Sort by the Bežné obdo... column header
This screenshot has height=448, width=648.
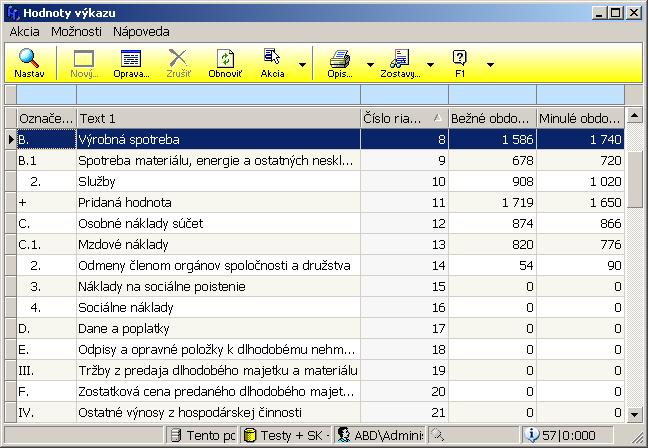492,119
